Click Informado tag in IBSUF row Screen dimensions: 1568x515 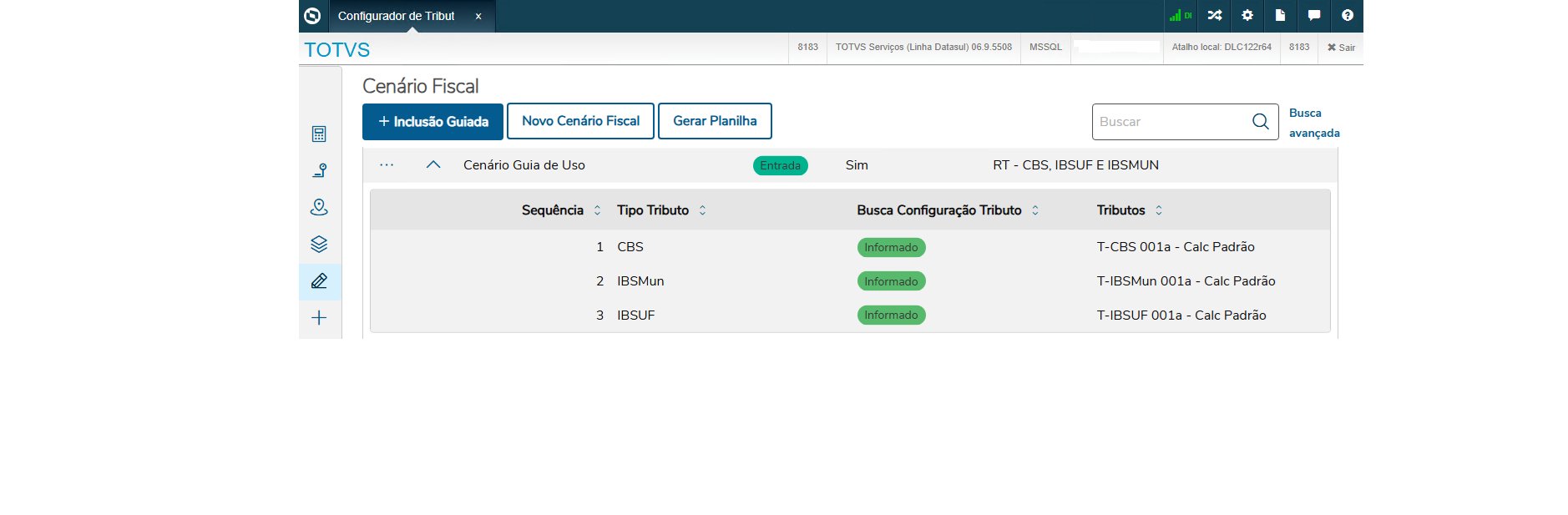pyautogui.click(x=891, y=315)
